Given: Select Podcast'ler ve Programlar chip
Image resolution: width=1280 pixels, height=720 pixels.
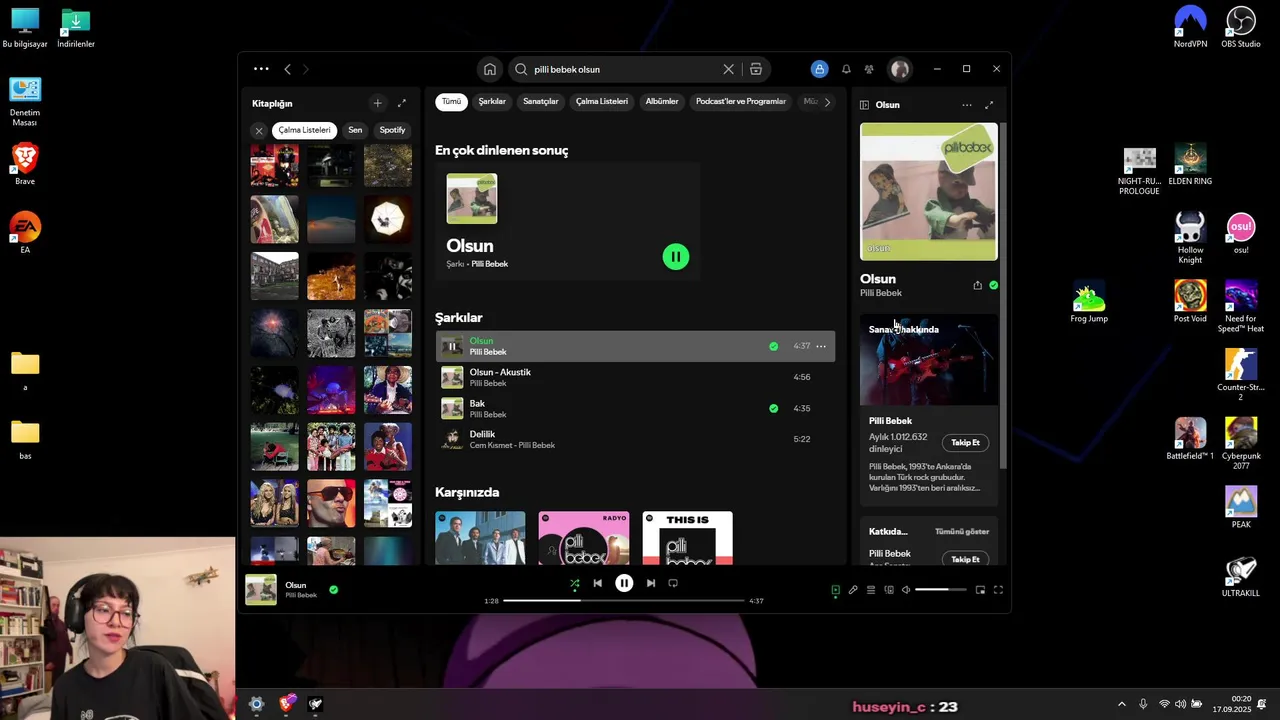Looking at the screenshot, I should [x=741, y=101].
